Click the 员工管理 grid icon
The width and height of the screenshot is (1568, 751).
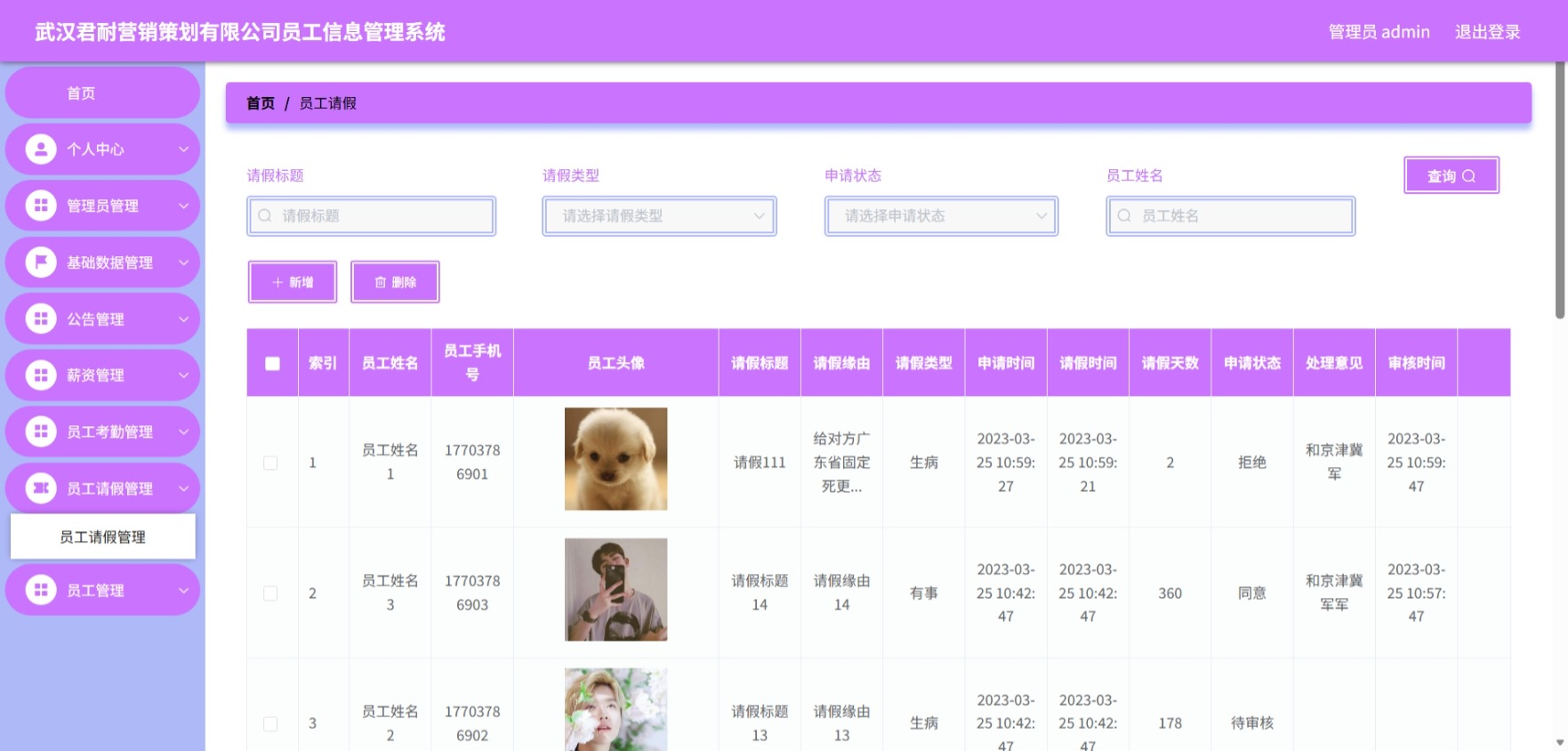[x=41, y=590]
